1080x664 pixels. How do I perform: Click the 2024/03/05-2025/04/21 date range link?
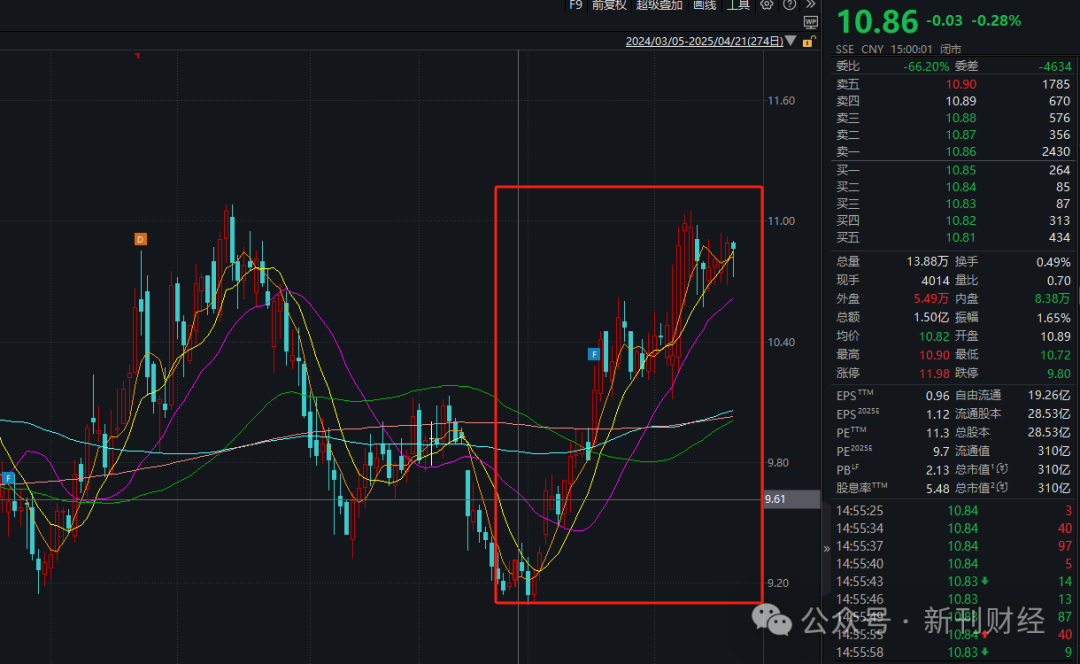[704, 42]
